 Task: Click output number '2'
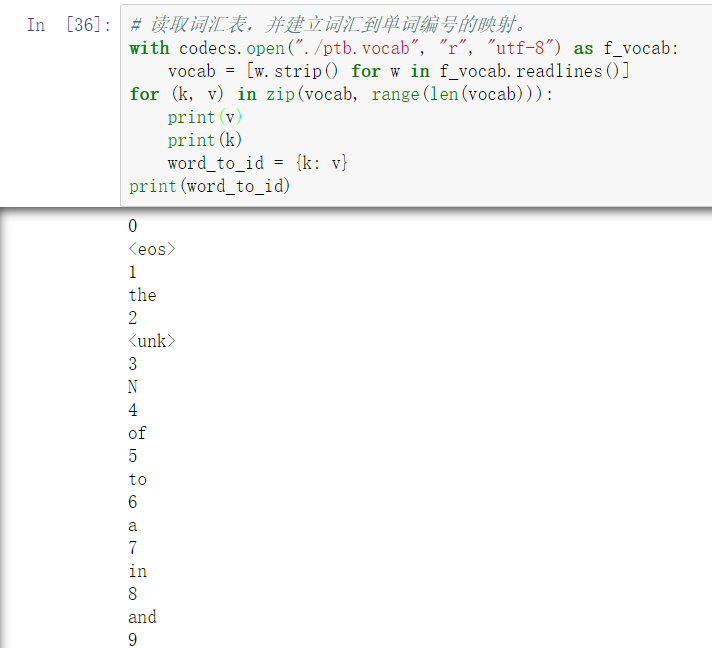[133, 318]
